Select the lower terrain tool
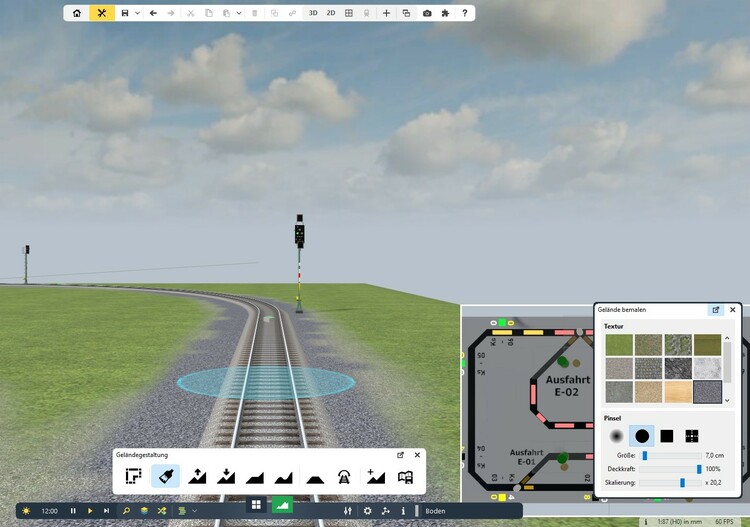750x527 pixels. coord(226,476)
